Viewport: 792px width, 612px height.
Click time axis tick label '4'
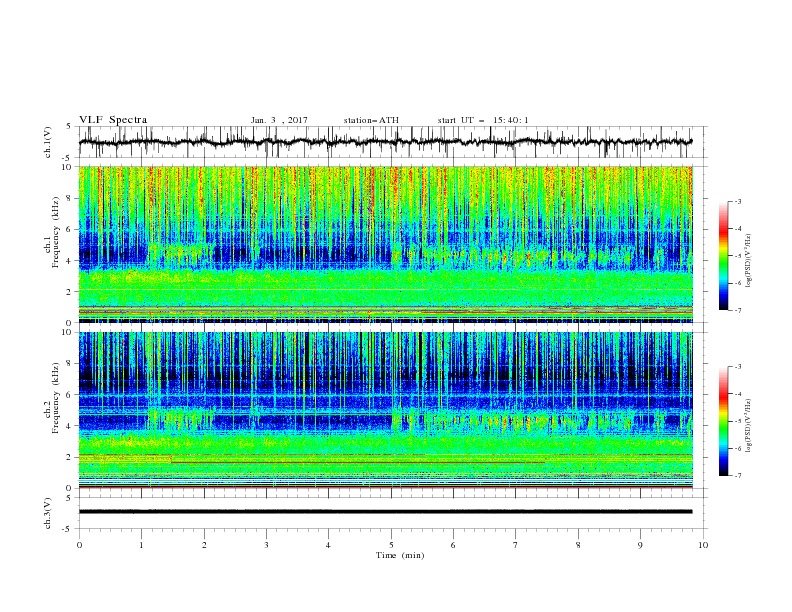(x=328, y=545)
